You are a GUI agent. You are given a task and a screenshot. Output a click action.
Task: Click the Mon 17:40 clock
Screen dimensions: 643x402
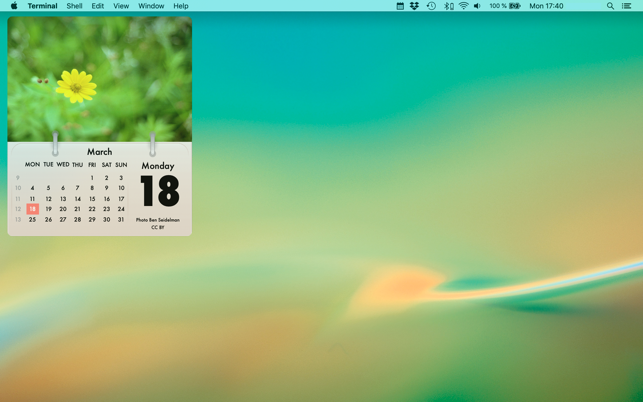pos(546,6)
